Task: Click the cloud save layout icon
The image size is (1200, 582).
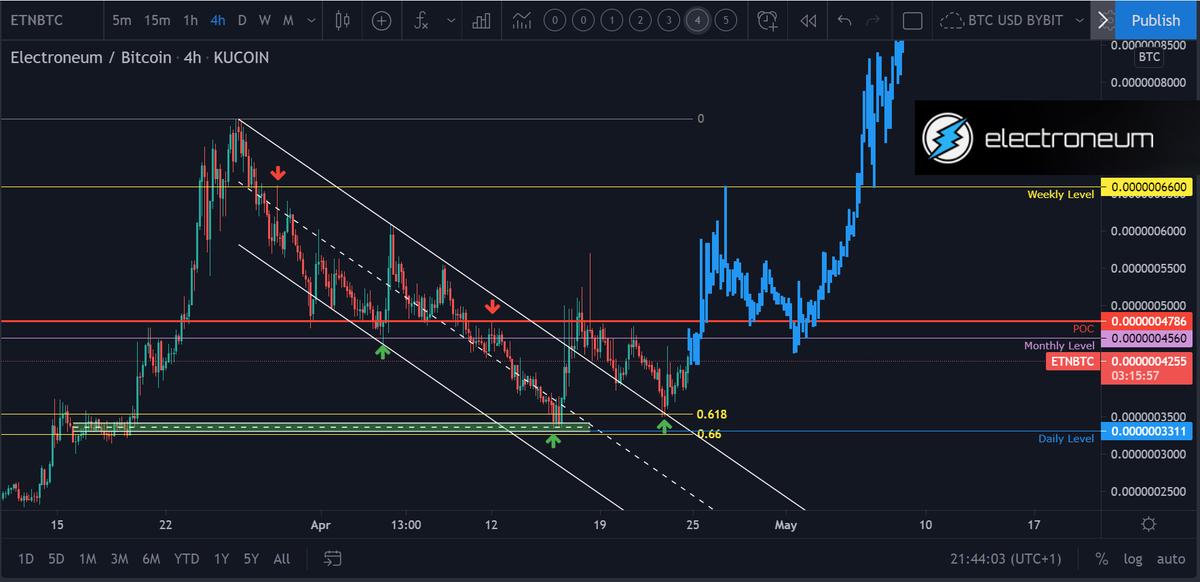Action: [953, 20]
